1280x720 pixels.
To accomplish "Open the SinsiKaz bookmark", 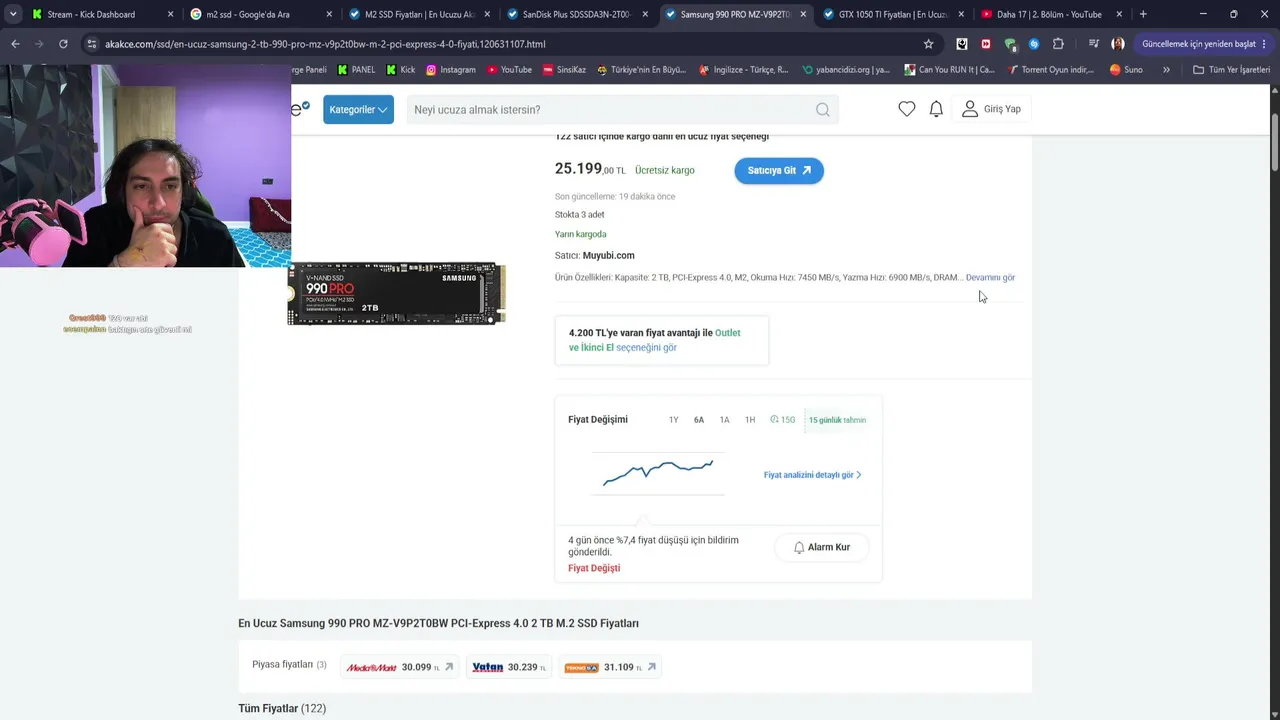I will pos(564,70).
